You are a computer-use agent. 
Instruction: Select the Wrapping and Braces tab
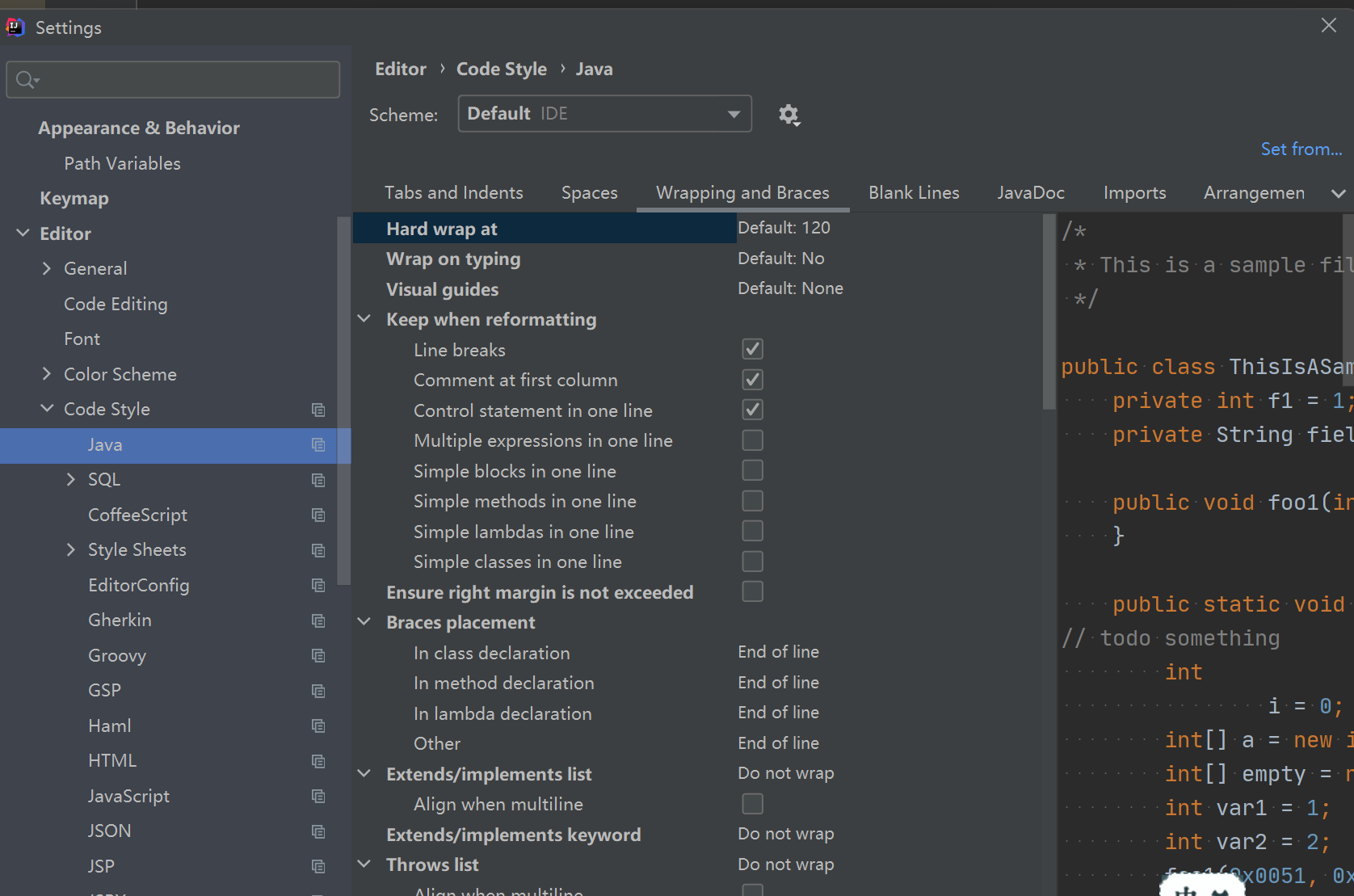point(742,192)
